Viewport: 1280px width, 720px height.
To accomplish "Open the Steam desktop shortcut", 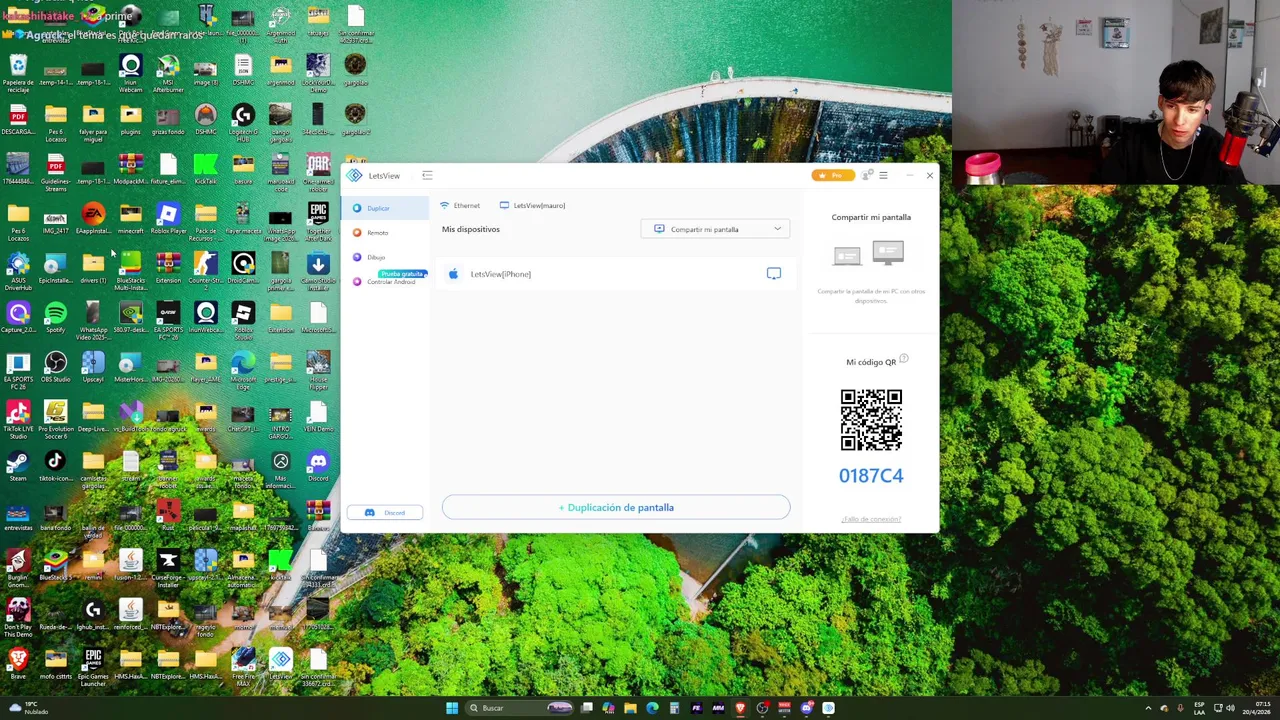I will pos(18,466).
